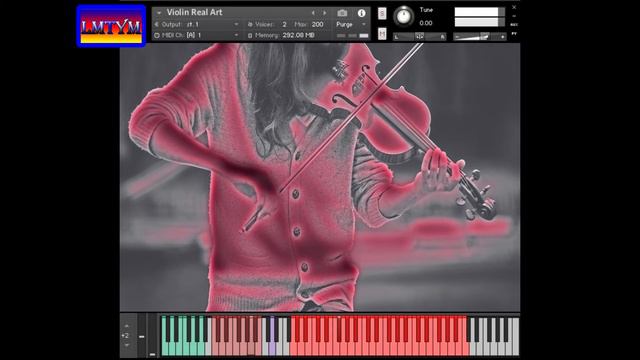Toggle the AUX sends button

pyautogui.click(x=514, y=24)
